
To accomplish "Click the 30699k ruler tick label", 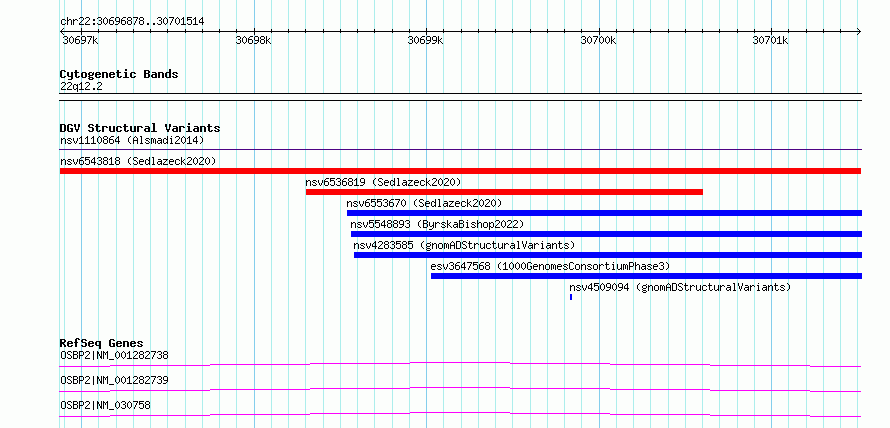I will tap(426, 40).
